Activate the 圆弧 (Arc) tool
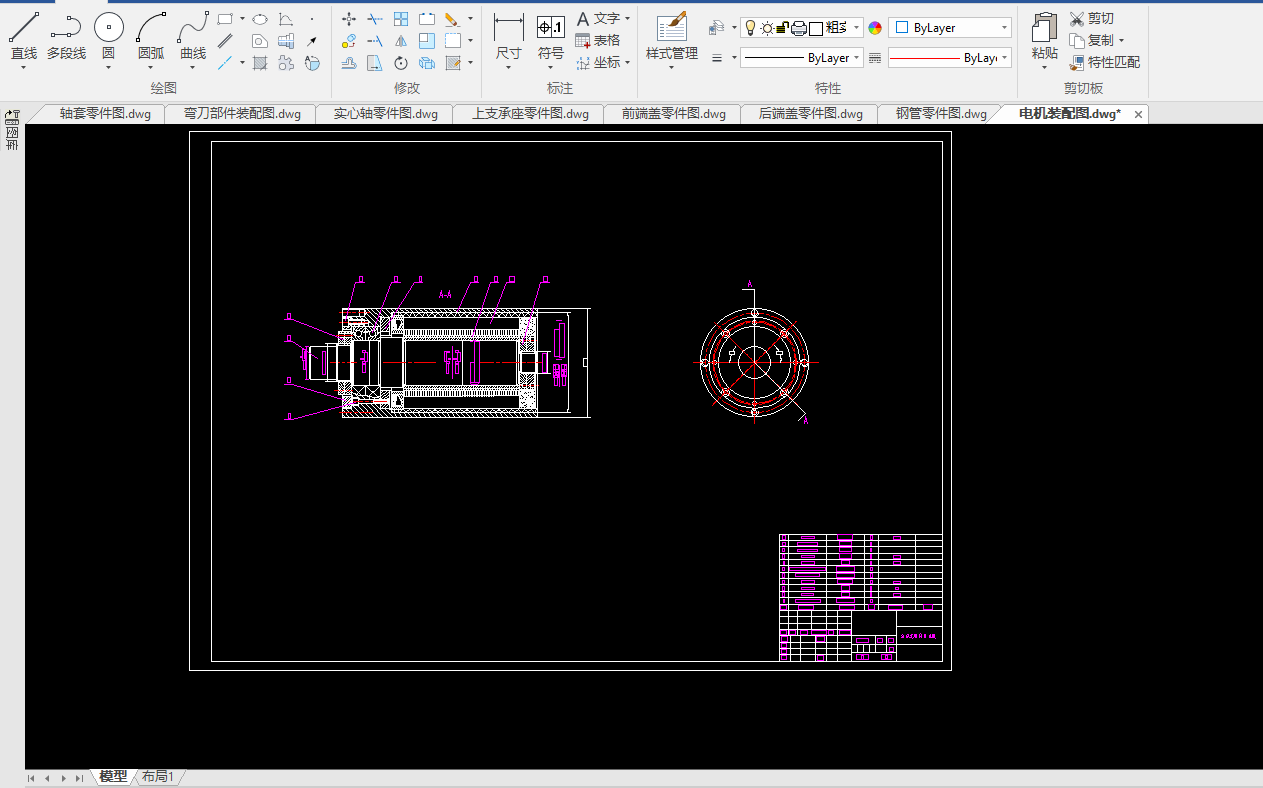The height and width of the screenshot is (788, 1263). [x=151, y=28]
